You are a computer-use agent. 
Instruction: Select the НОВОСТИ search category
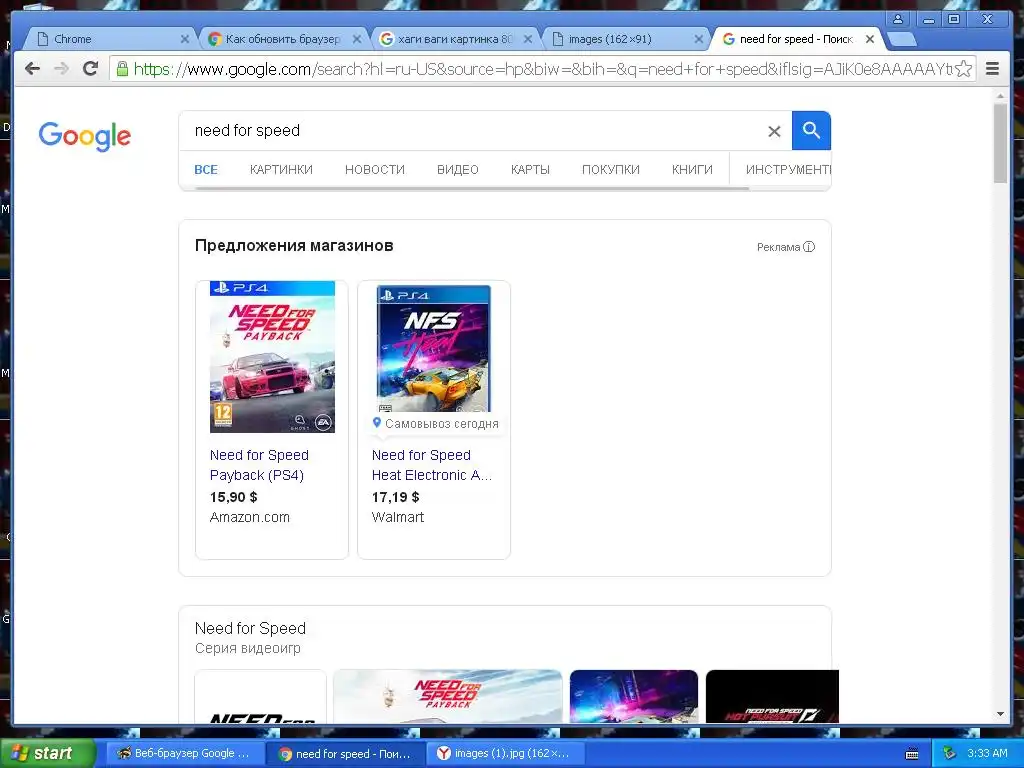pos(375,170)
